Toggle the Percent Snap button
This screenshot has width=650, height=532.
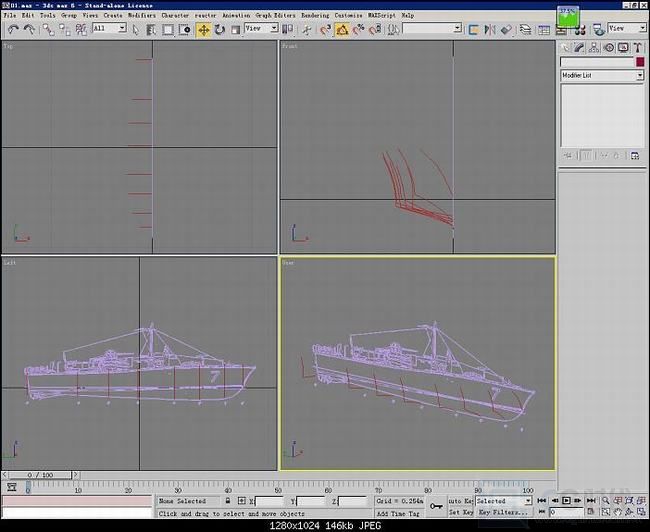(359, 29)
